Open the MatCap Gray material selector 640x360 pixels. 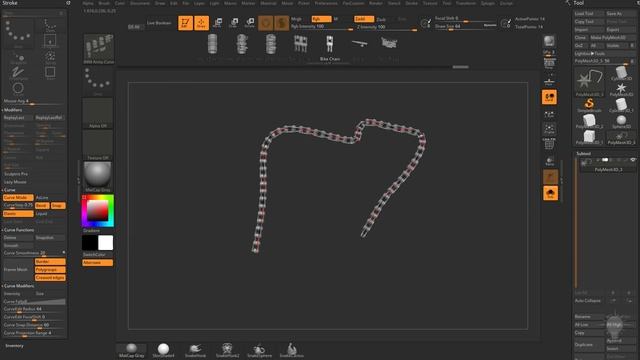98,176
